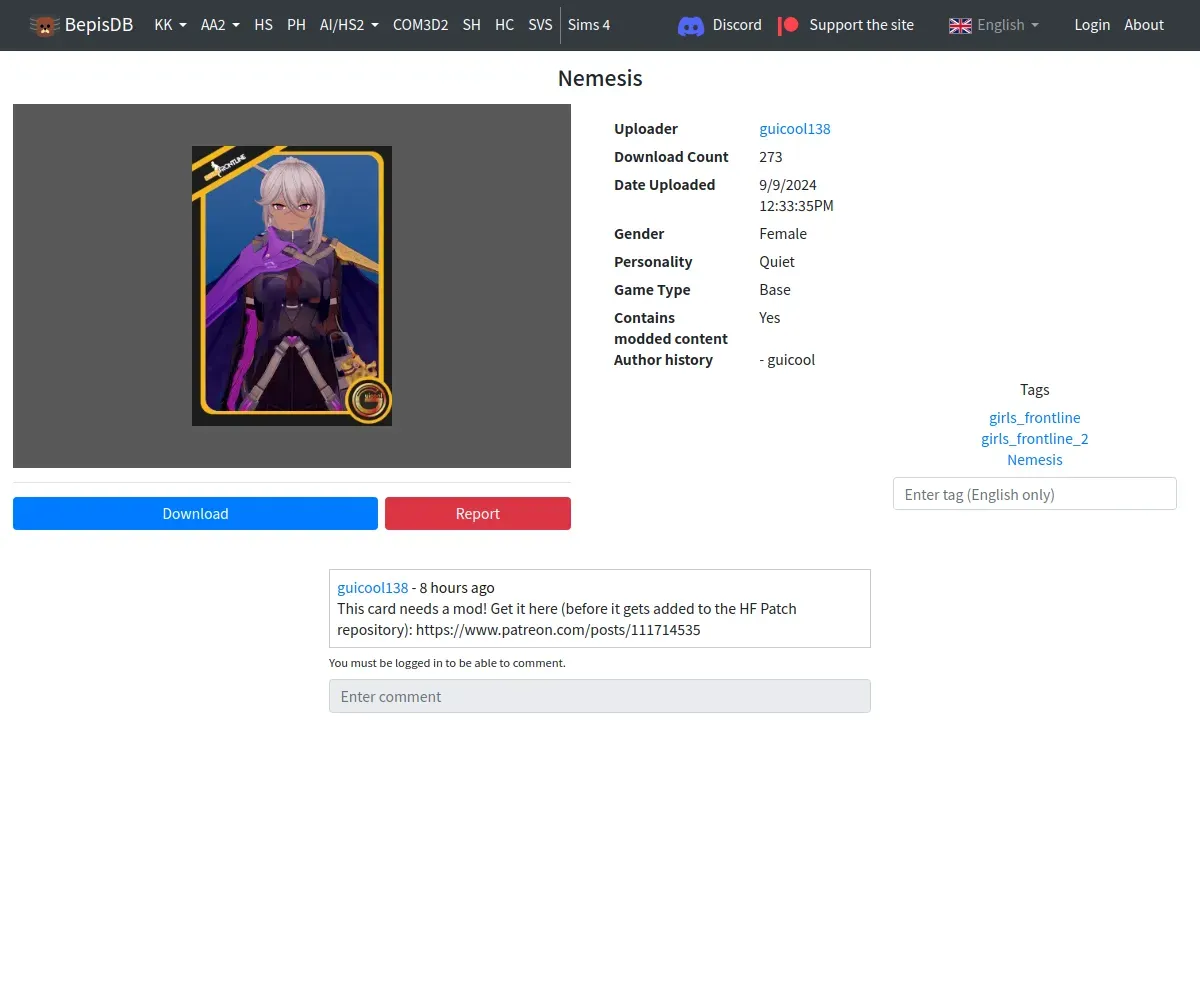Expand the AA2 dropdown menu
1200x1000 pixels.
220,25
